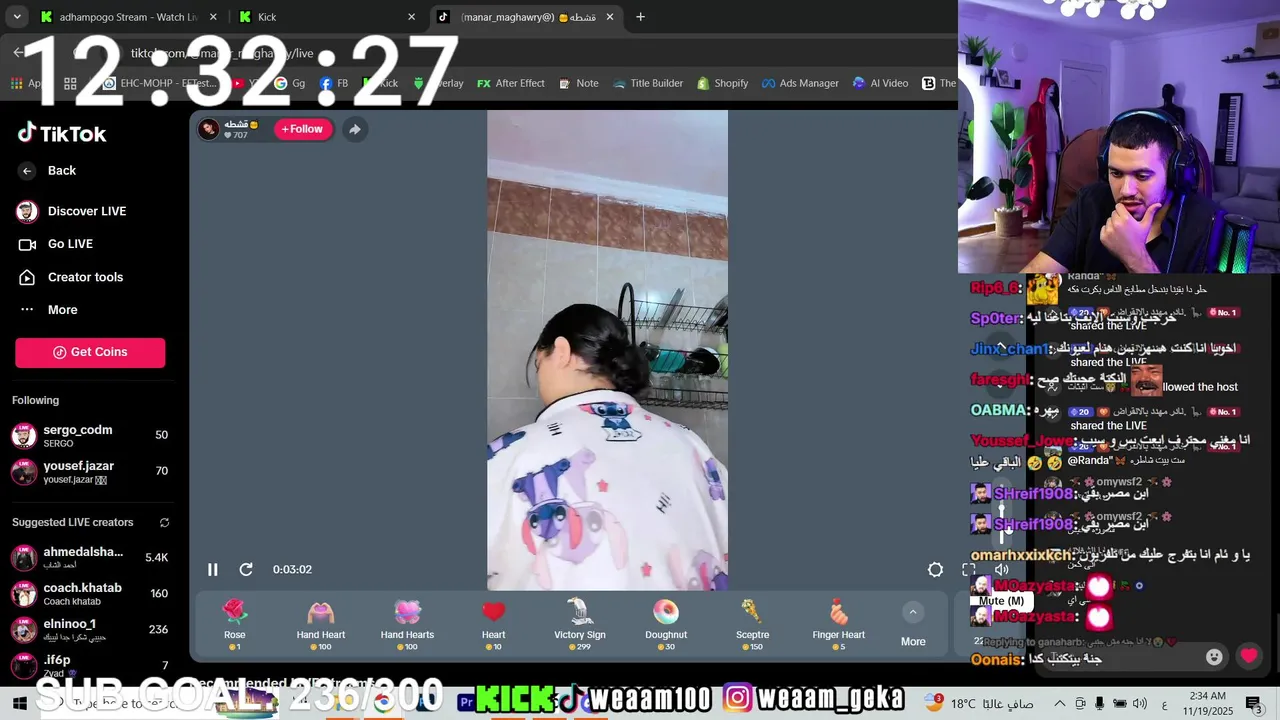Close the Kick tab
Viewport: 1280px width, 720px height.
(411, 17)
